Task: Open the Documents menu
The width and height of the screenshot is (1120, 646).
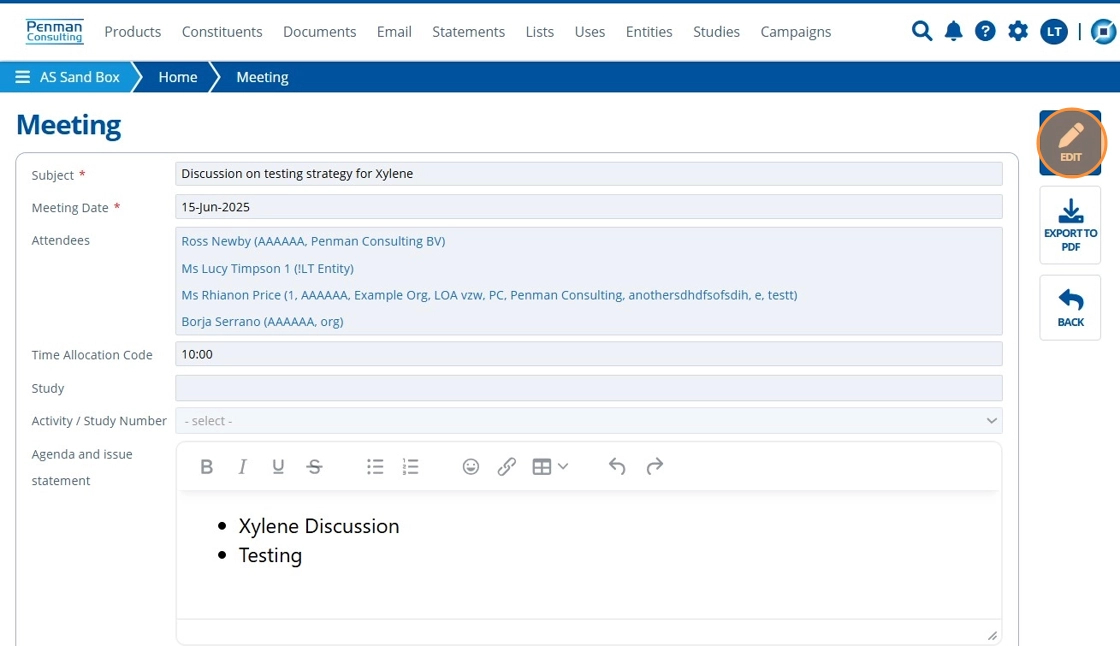Action: pyautogui.click(x=319, y=31)
